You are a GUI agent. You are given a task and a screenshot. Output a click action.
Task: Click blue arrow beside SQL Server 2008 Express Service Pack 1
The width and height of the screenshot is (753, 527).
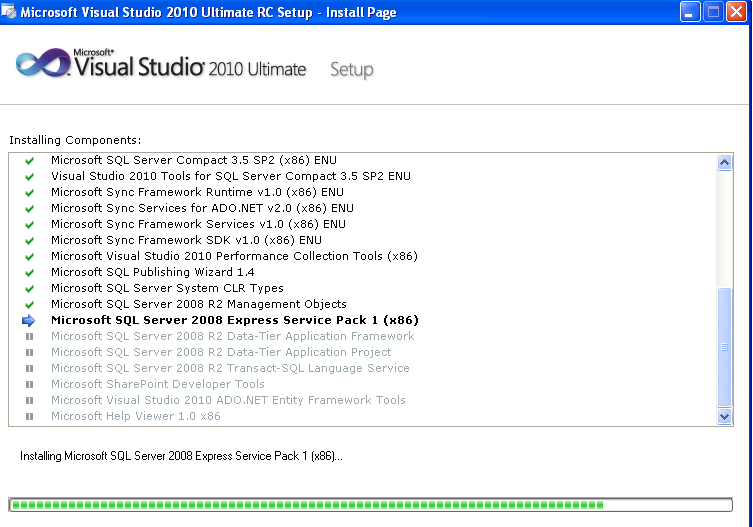pos(29,320)
